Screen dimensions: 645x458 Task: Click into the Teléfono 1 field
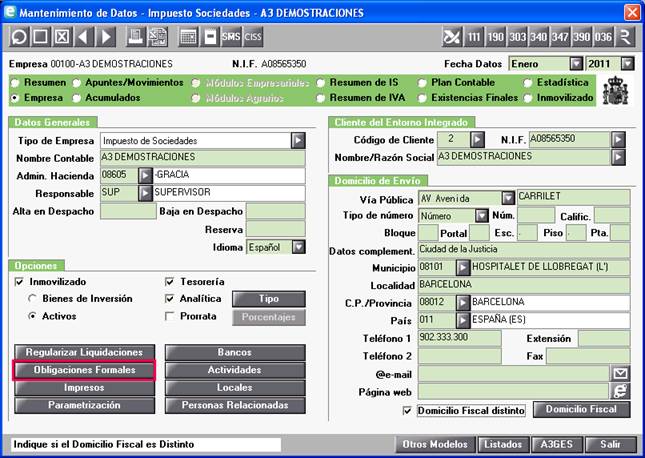(459, 338)
